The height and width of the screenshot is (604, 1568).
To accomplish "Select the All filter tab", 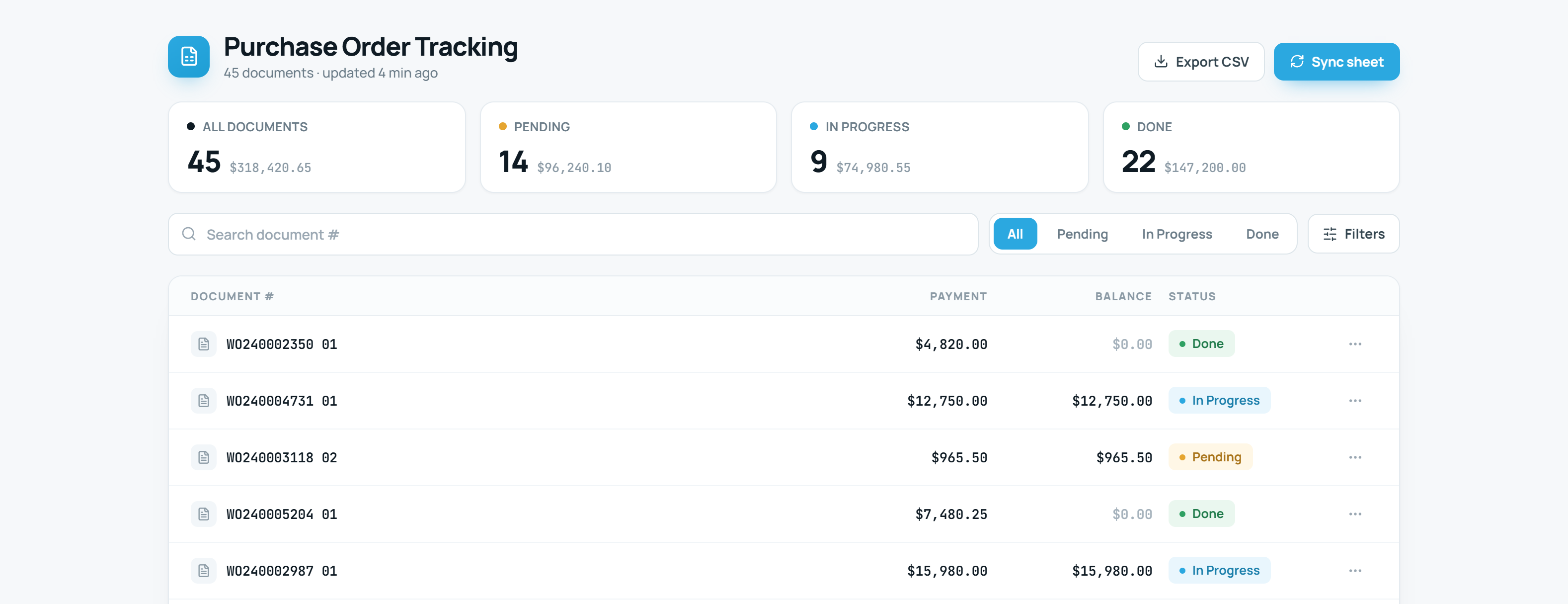I will 1015,234.
